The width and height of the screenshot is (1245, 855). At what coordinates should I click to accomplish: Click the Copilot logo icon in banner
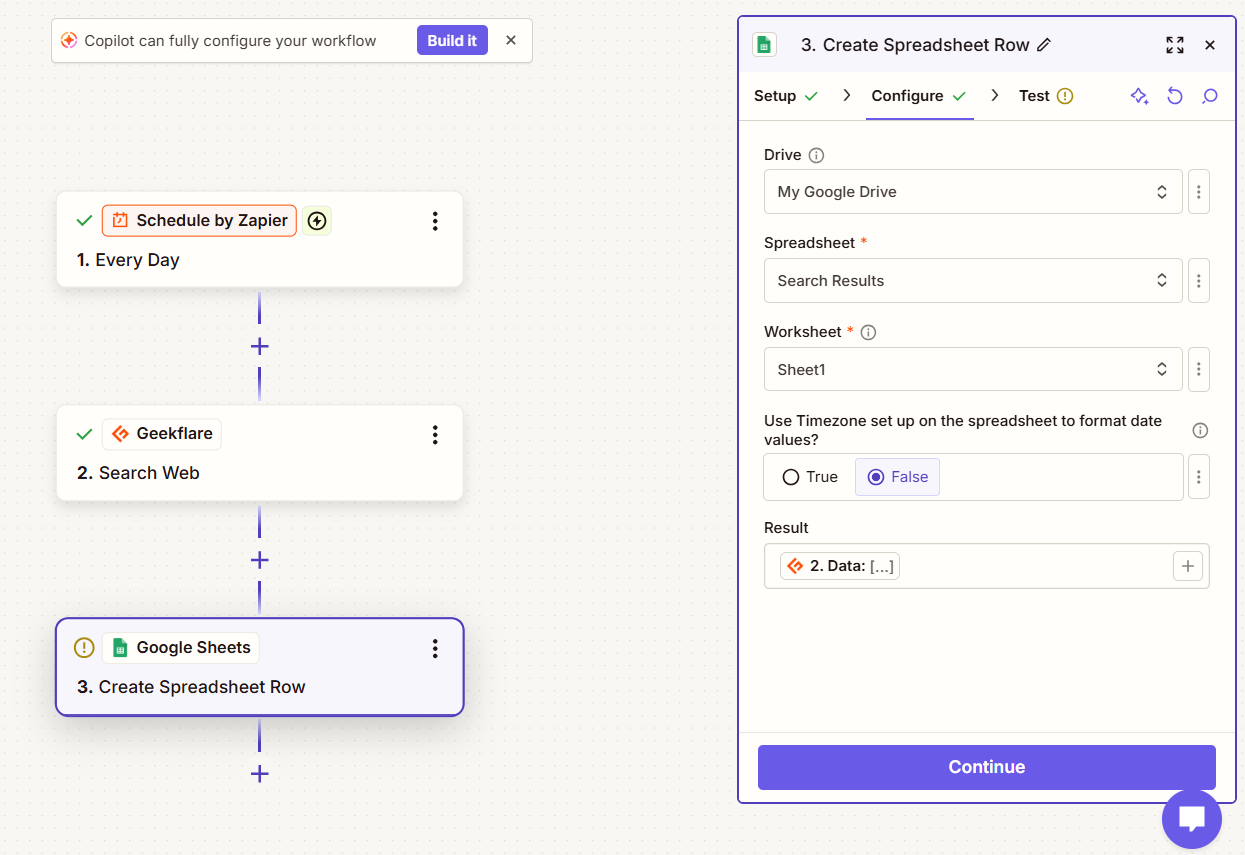point(69,41)
